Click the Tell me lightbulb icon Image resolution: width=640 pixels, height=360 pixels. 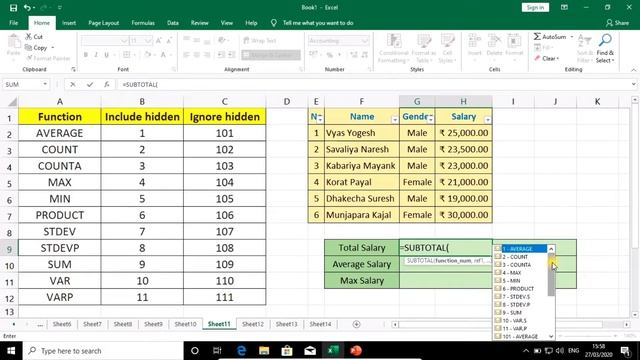pos(273,23)
